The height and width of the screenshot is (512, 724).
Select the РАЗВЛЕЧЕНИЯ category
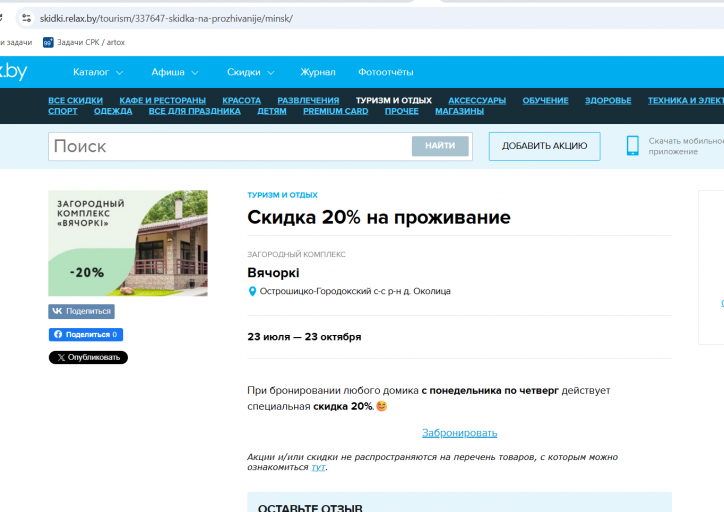click(x=308, y=101)
